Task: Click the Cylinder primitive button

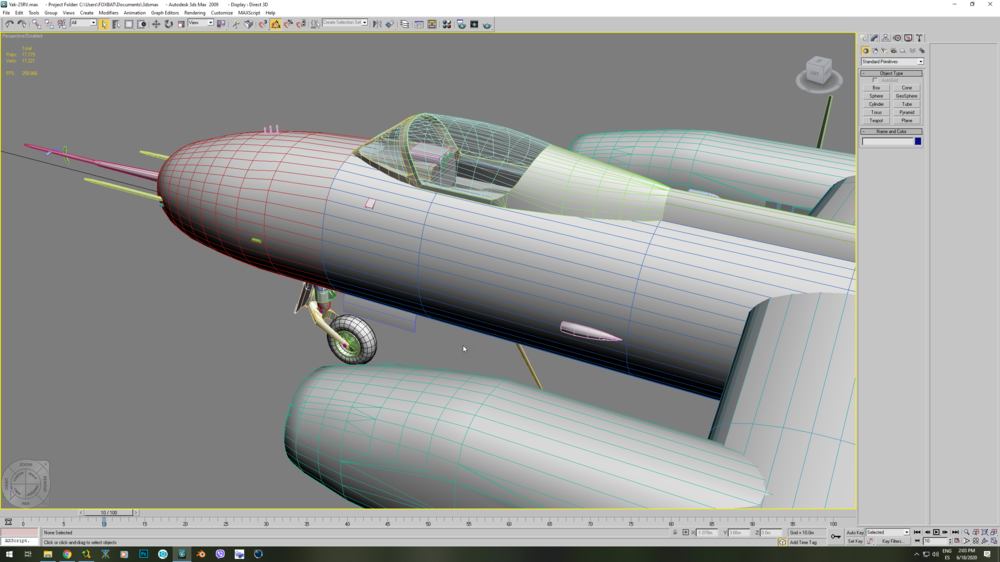Action: 876,104
